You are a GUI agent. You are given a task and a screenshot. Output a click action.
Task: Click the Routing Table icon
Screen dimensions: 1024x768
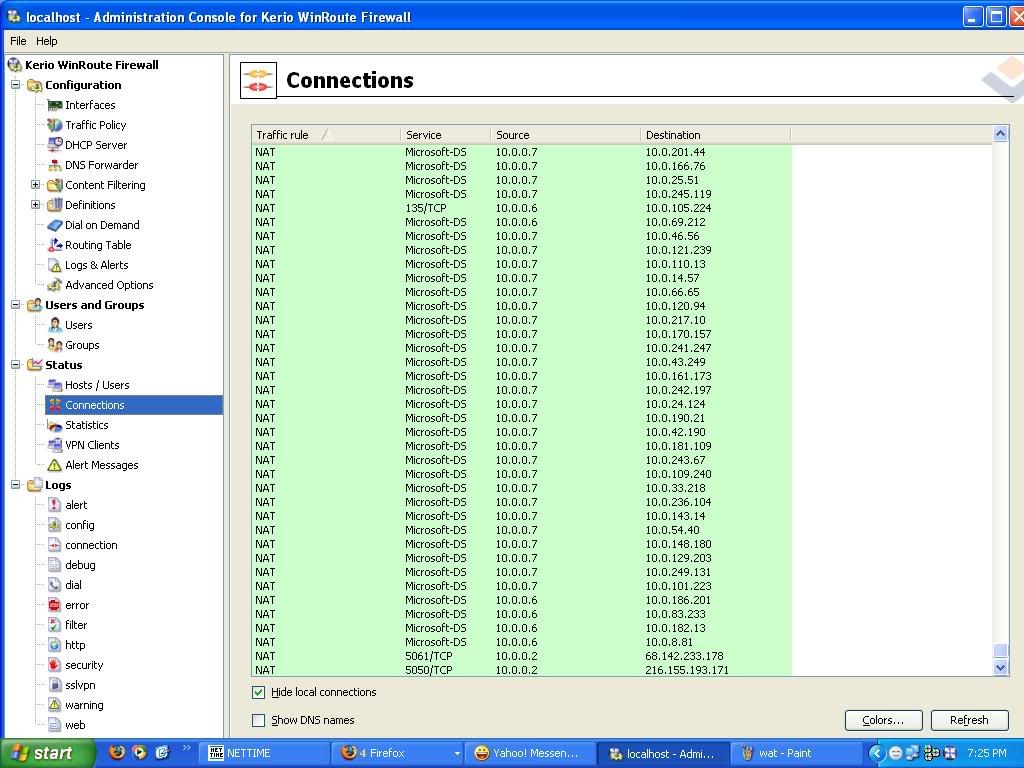55,245
